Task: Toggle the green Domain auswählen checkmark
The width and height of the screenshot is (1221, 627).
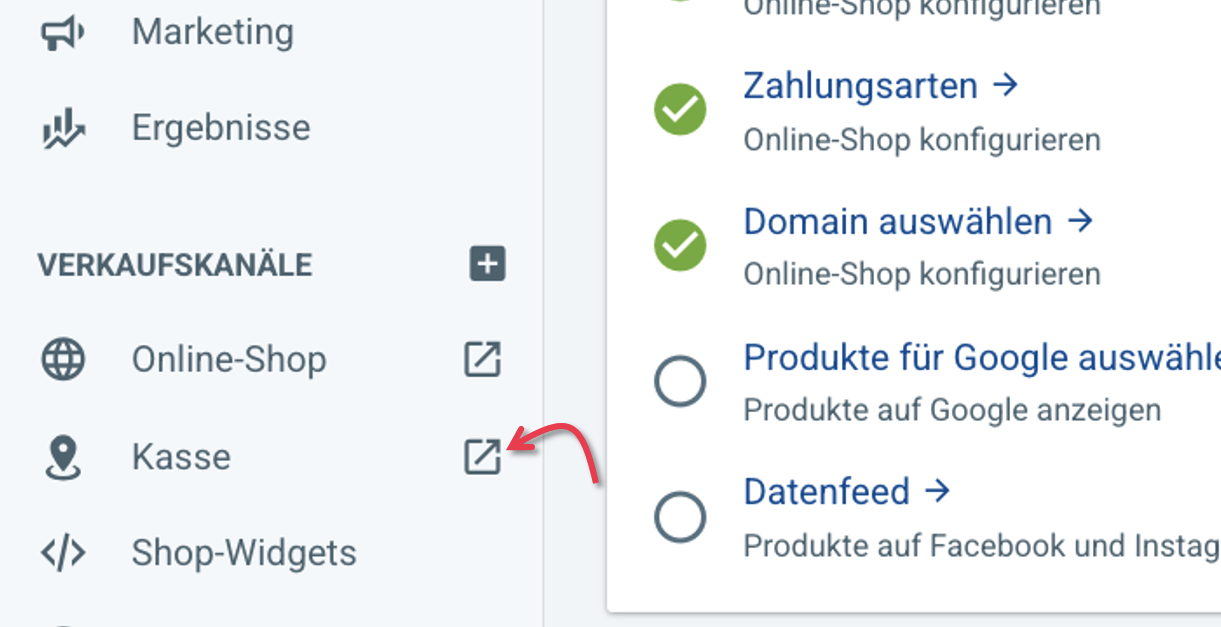Action: coord(680,245)
